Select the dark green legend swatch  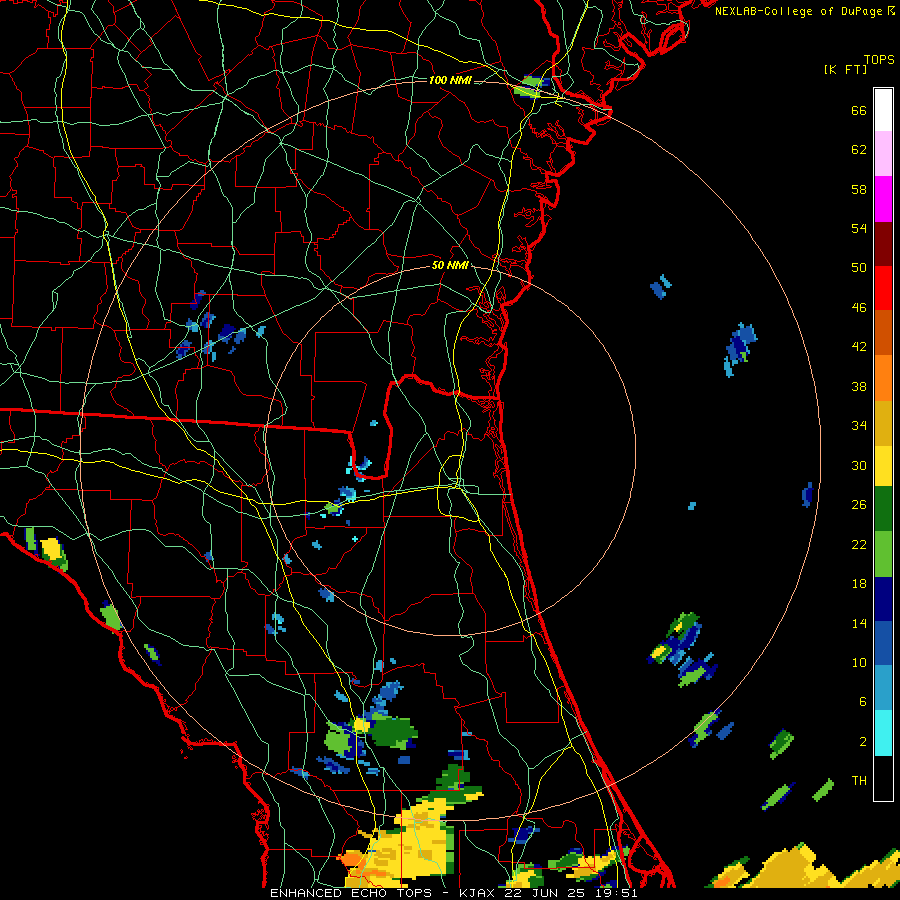[x=883, y=509]
